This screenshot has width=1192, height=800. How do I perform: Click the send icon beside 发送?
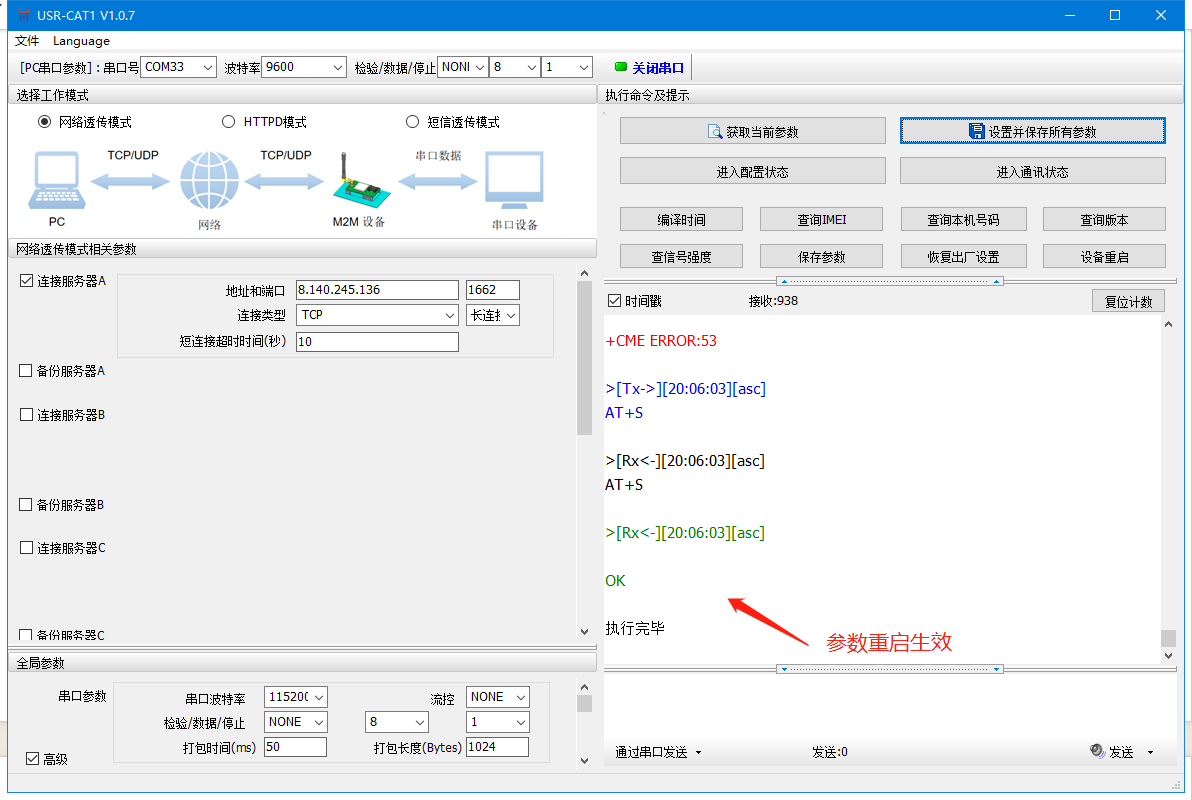pos(1096,752)
